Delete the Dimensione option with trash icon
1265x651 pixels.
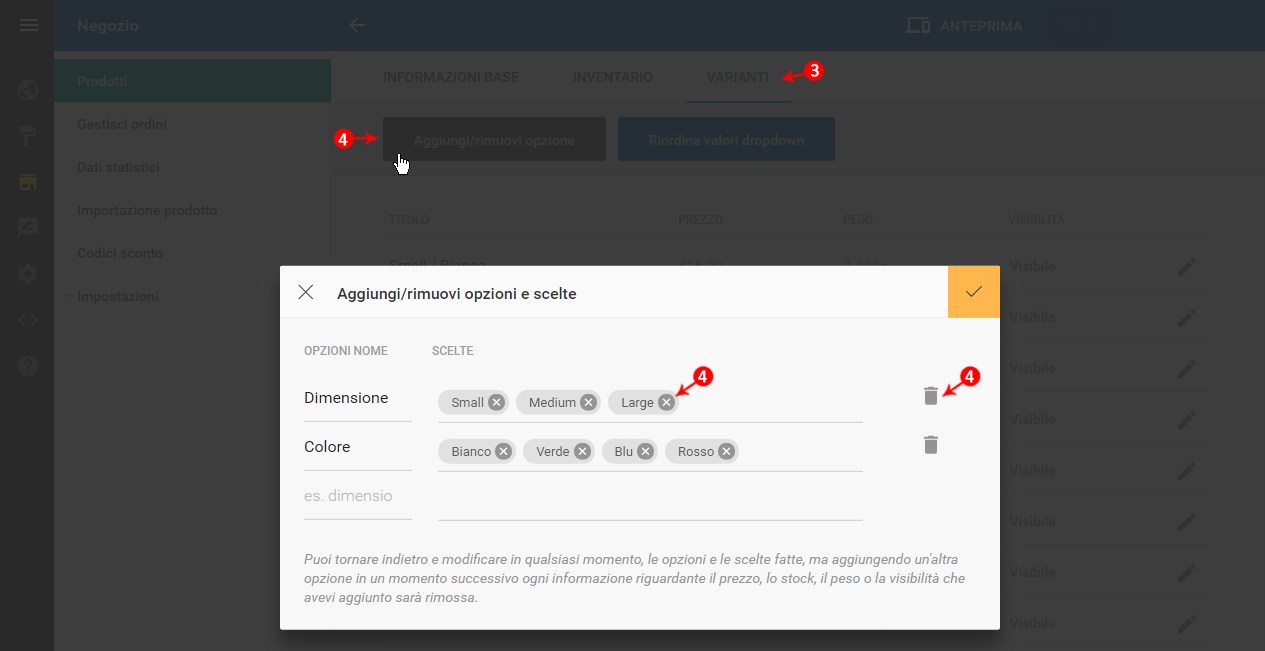[x=931, y=396]
